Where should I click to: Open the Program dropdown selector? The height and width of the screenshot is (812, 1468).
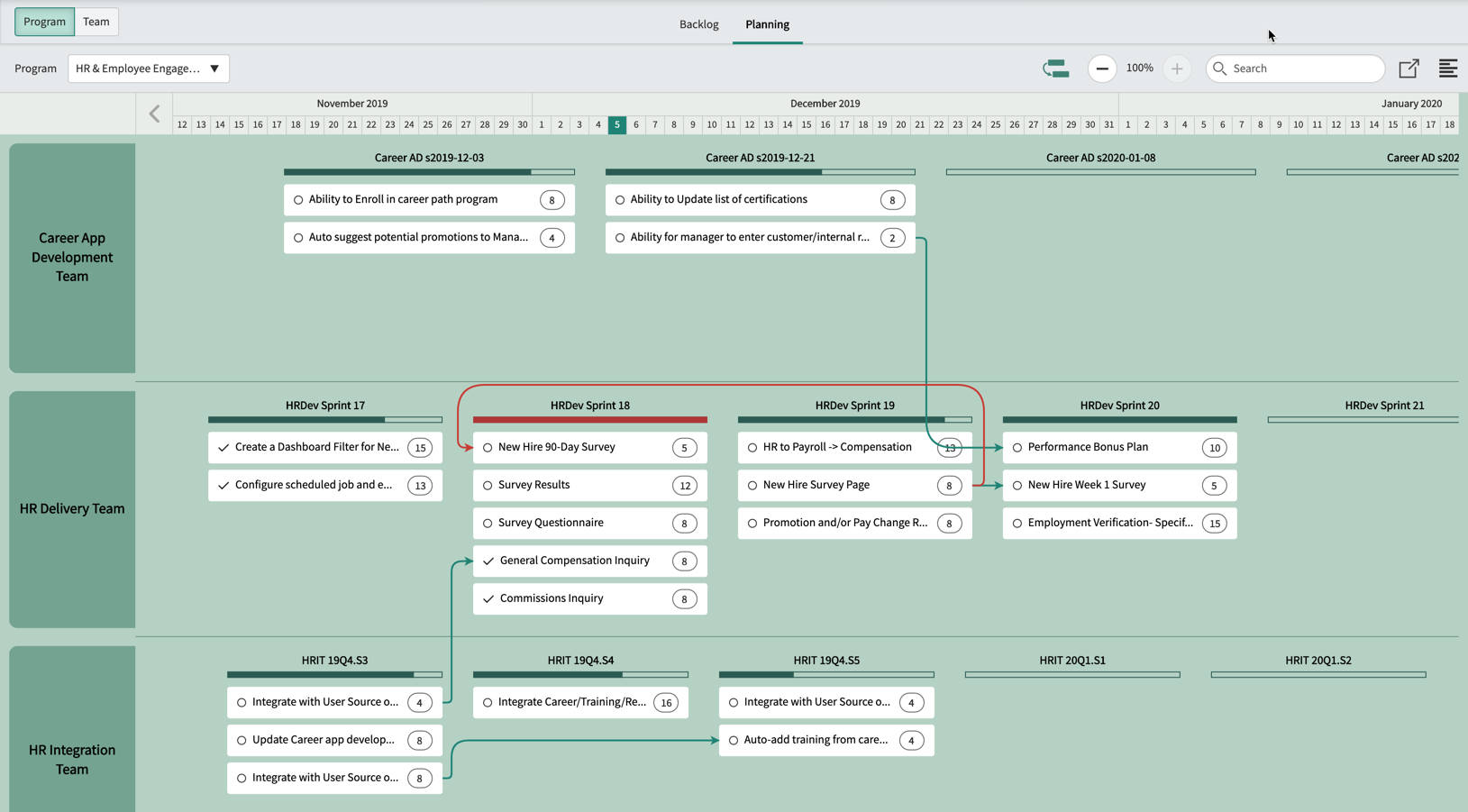point(149,68)
